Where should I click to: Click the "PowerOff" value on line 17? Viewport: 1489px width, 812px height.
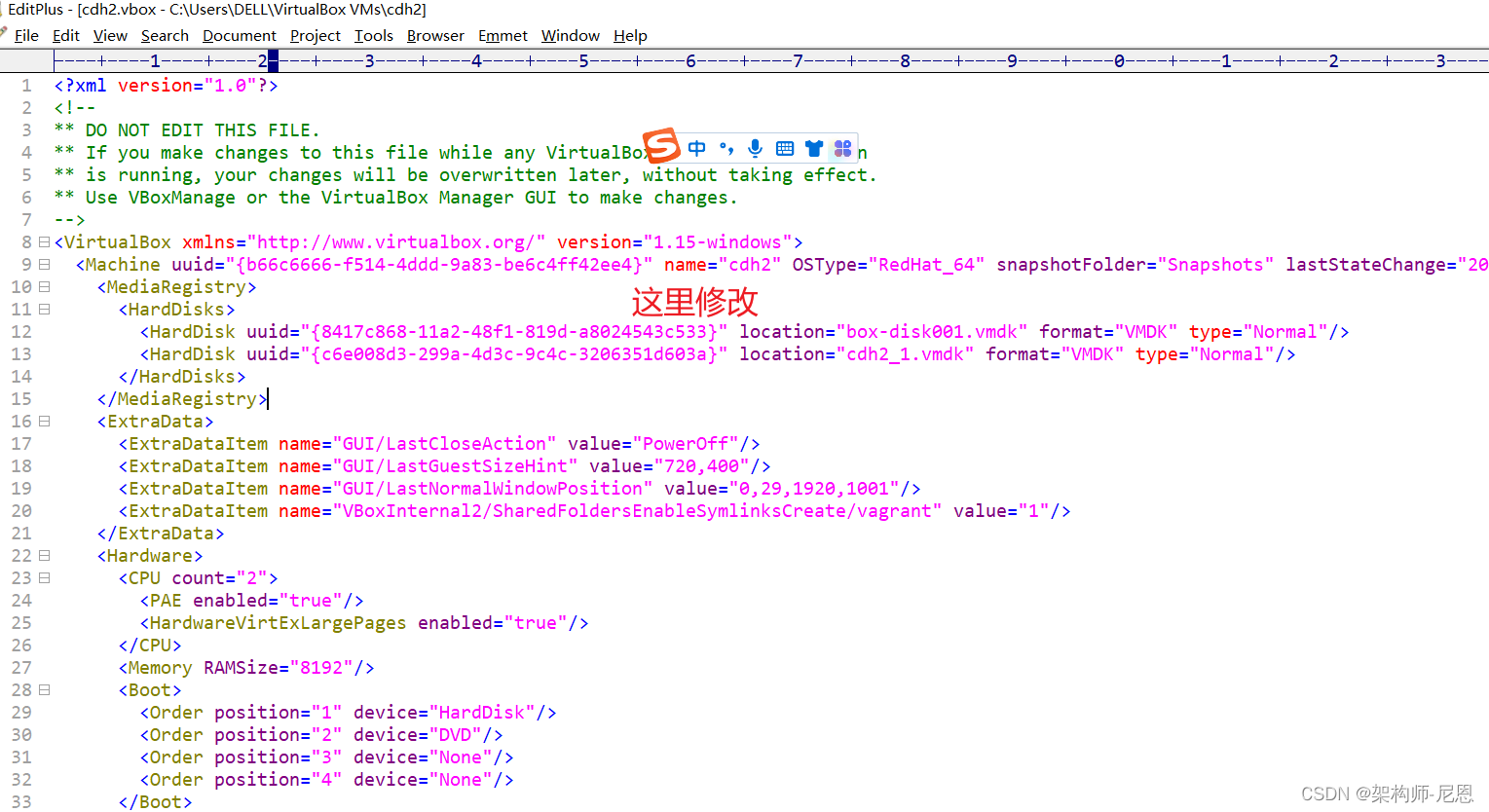tap(686, 444)
